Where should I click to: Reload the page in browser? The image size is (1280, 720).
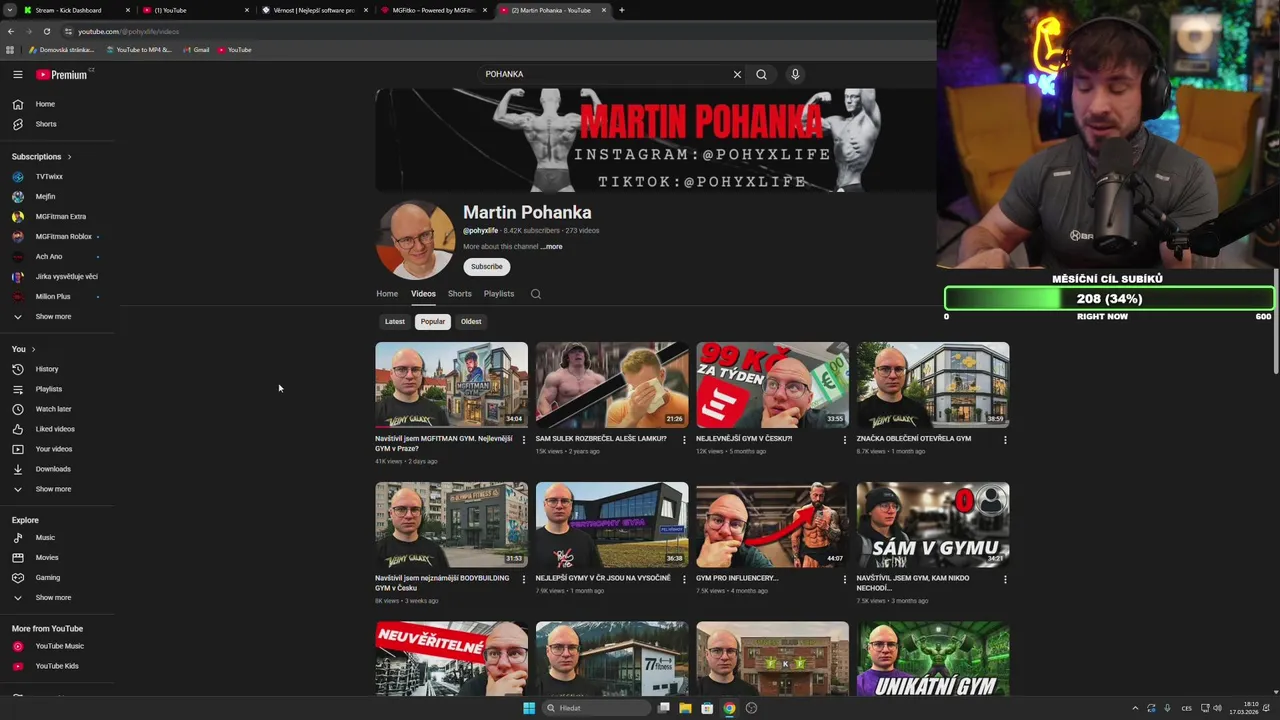[x=46, y=31]
